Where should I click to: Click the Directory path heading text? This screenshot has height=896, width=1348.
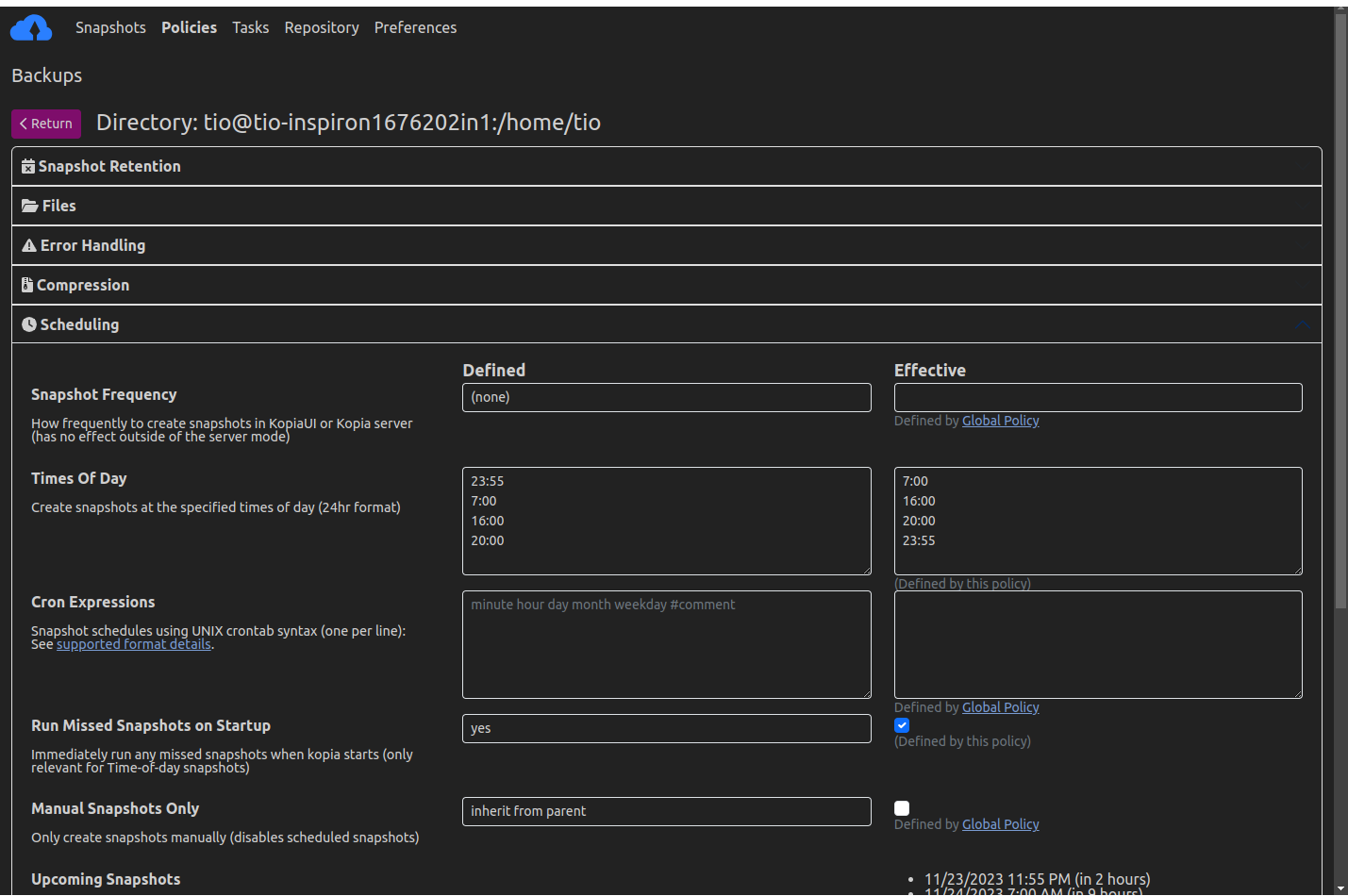(x=348, y=123)
